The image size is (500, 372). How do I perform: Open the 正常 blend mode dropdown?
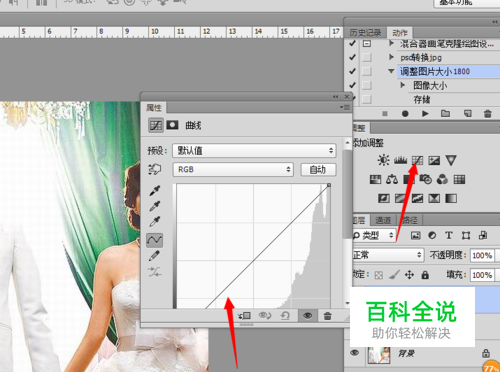(x=388, y=255)
